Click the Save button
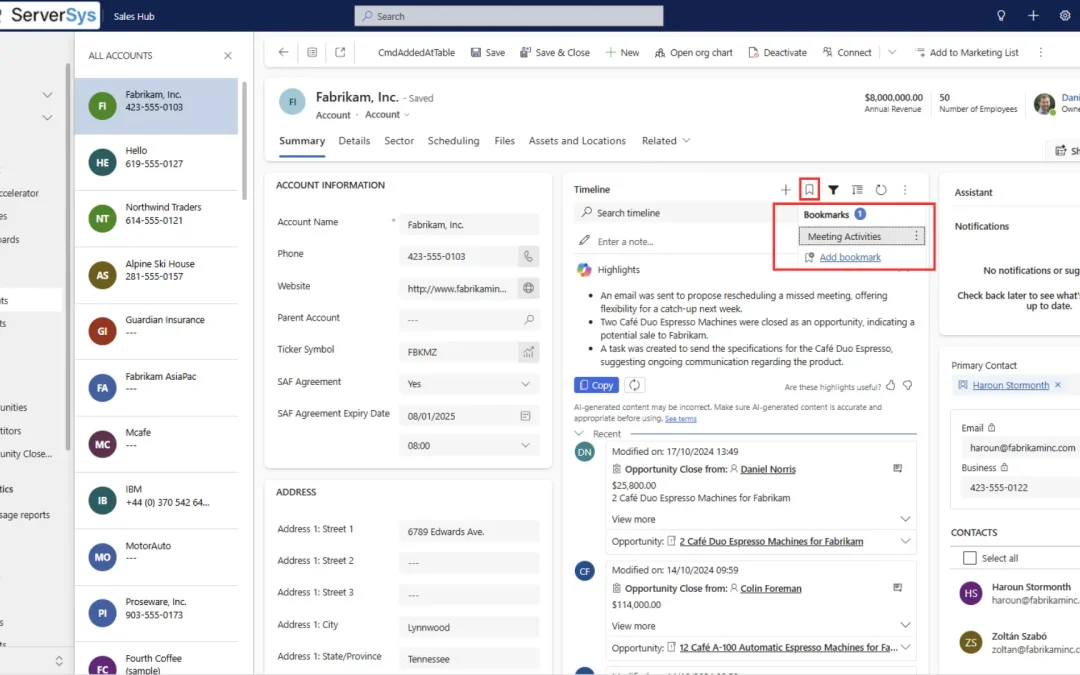This screenshot has width=1080, height=675. click(x=488, y=52)
